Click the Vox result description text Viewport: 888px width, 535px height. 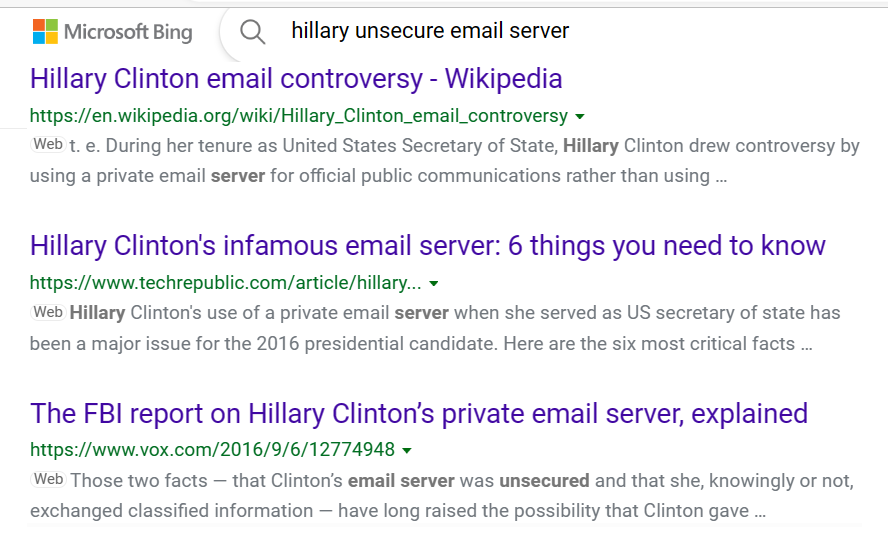tap(442, 495)
